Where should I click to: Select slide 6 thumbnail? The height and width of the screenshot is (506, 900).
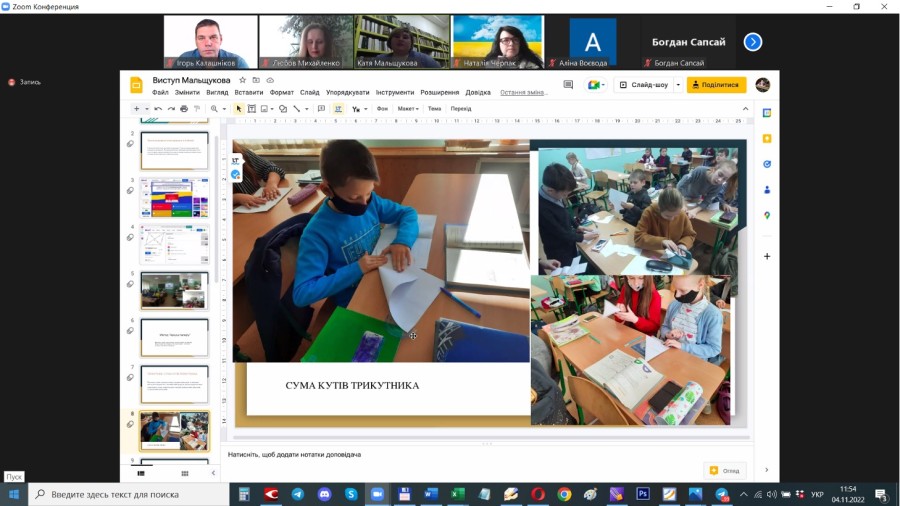coord(174,338)
